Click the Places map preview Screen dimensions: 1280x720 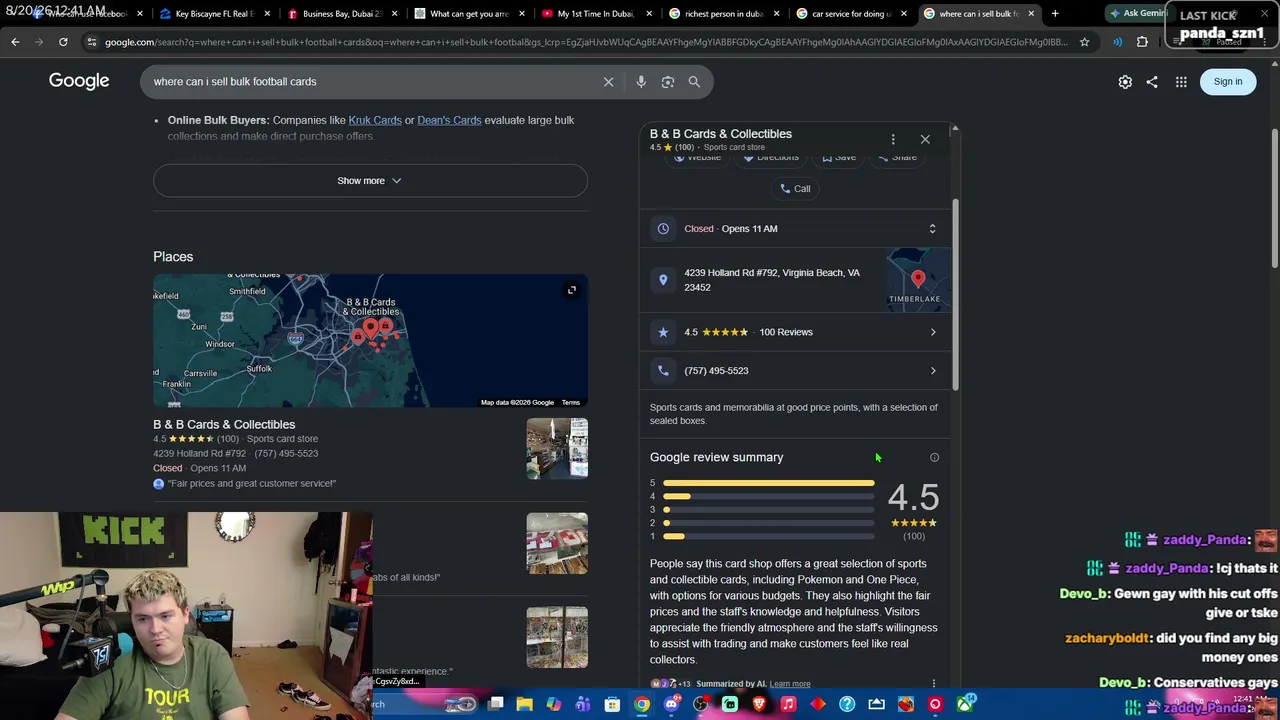(370, 341)
